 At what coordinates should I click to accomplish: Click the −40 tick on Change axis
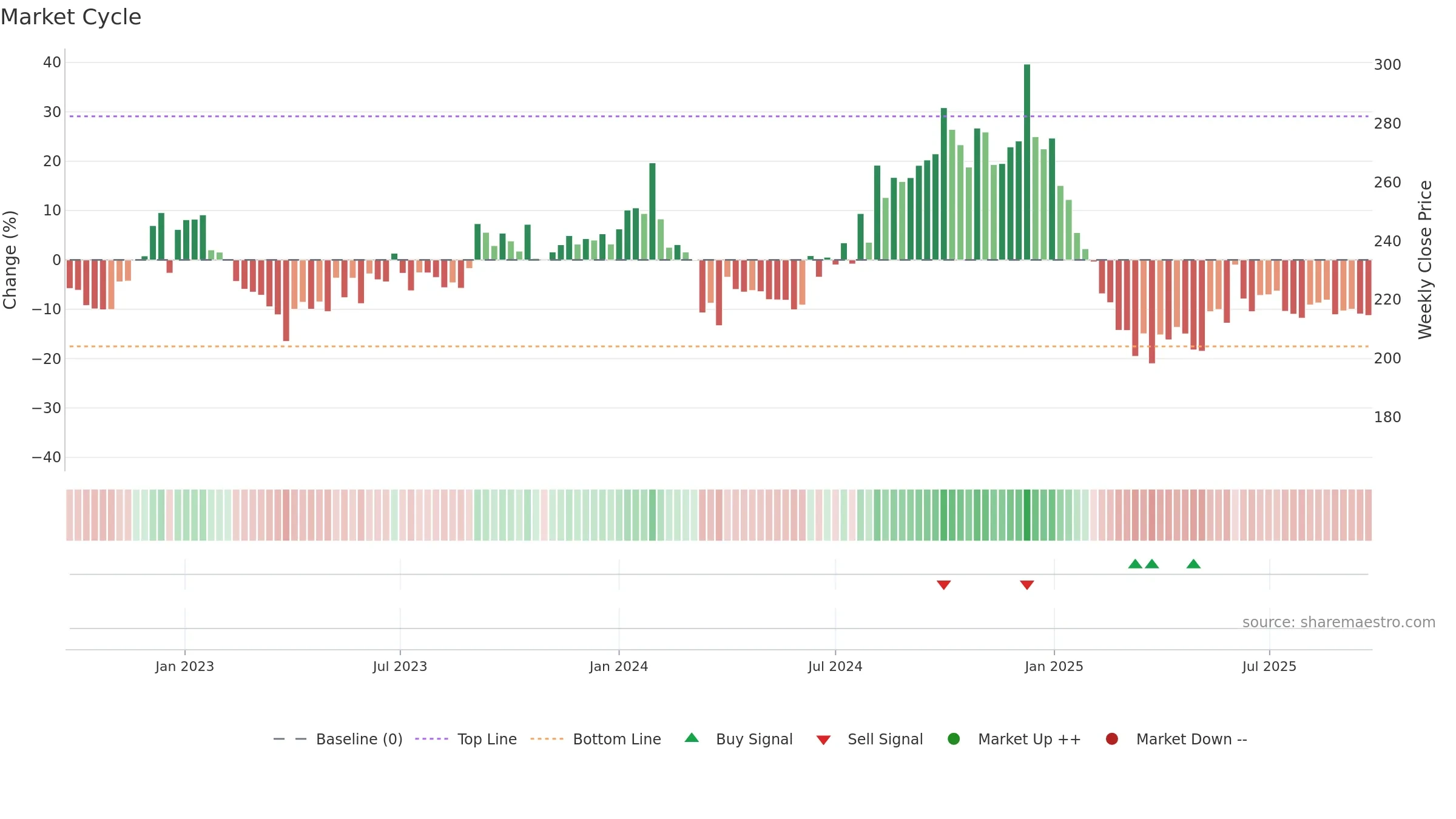tap(47, 457)
